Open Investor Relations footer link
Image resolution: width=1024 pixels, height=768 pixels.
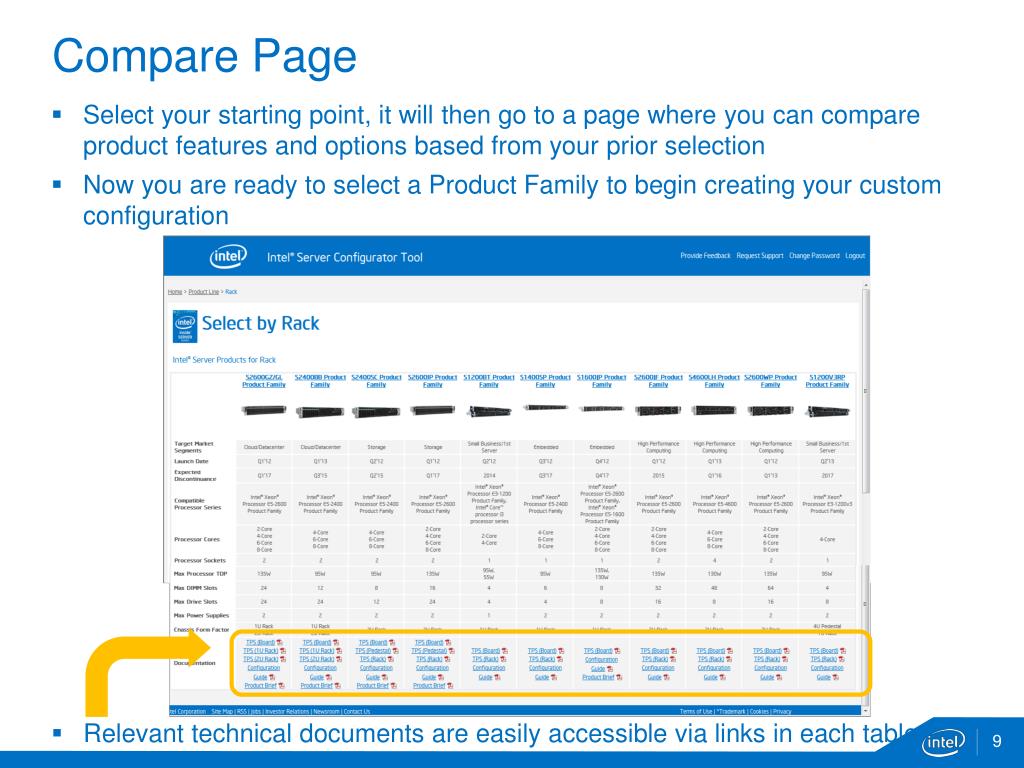tap(287, 711)
